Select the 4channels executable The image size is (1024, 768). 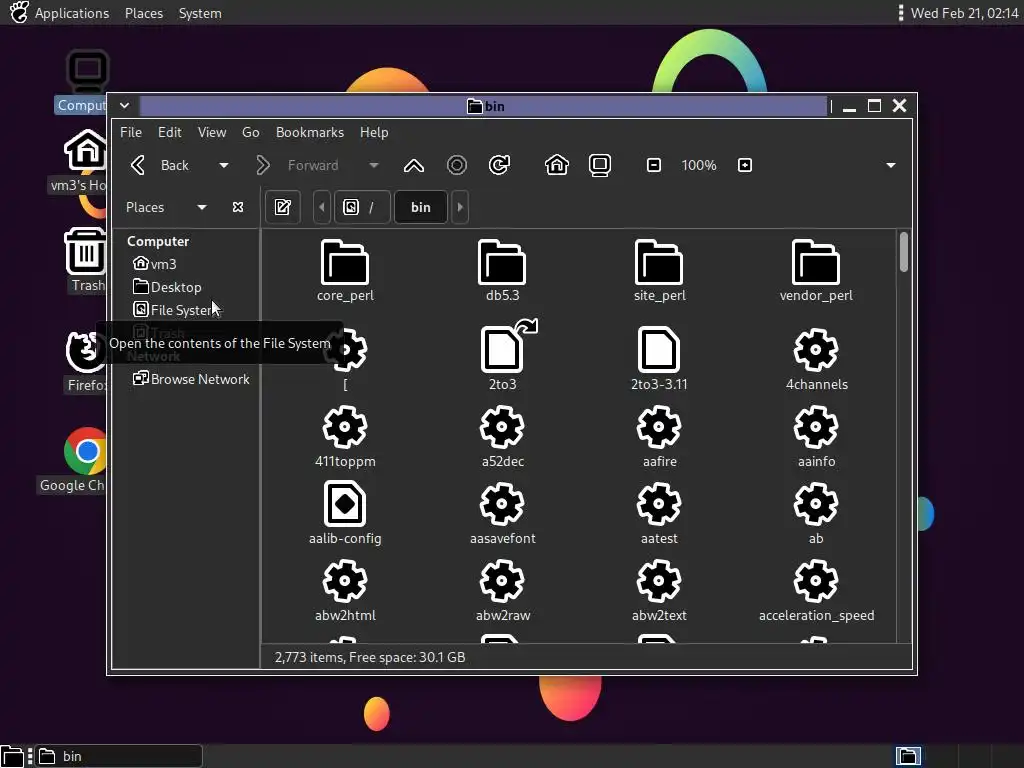coord(816,358)
